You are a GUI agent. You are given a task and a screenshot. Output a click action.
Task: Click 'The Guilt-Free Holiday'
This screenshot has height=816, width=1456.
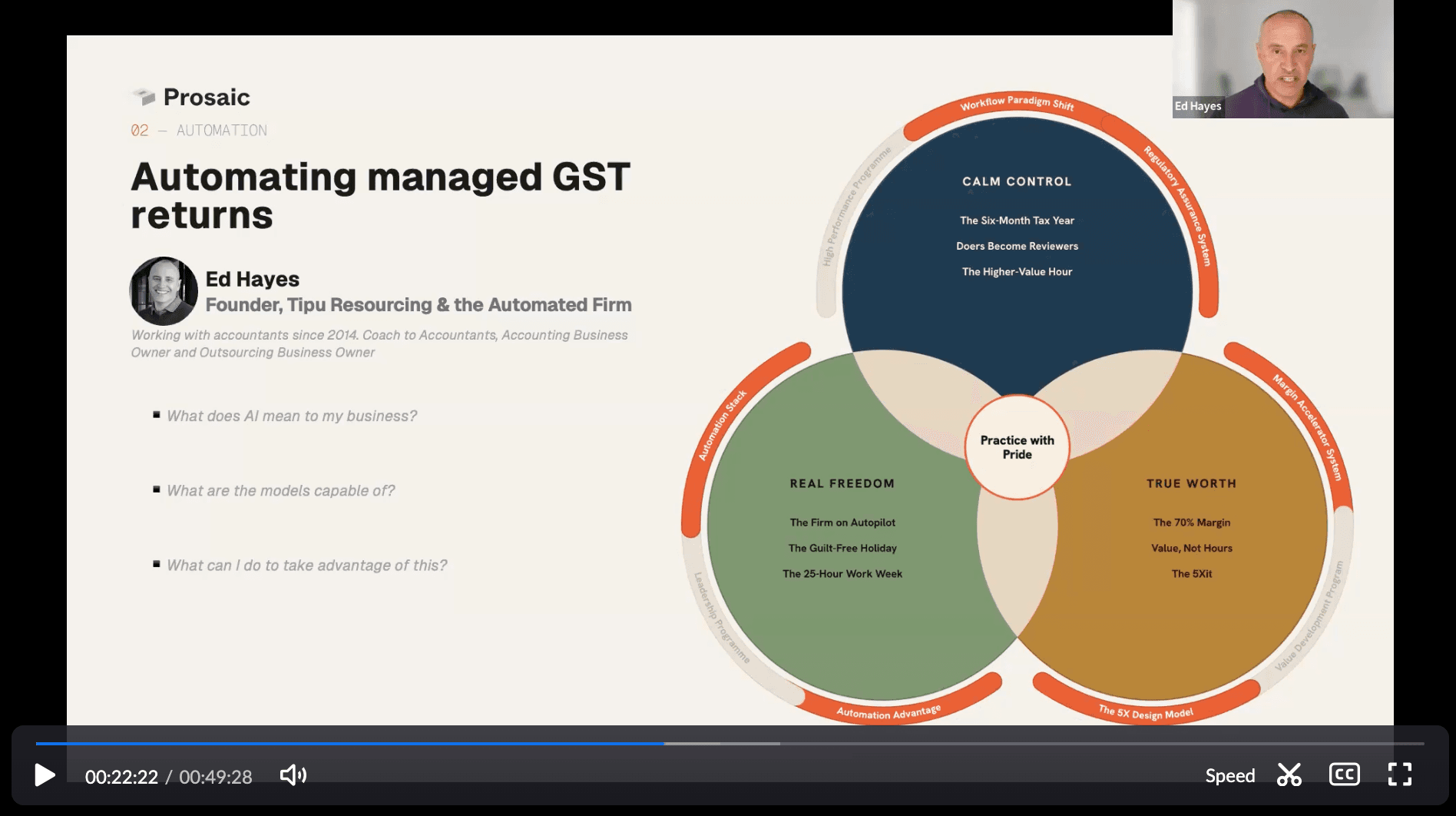pos(842,548)
